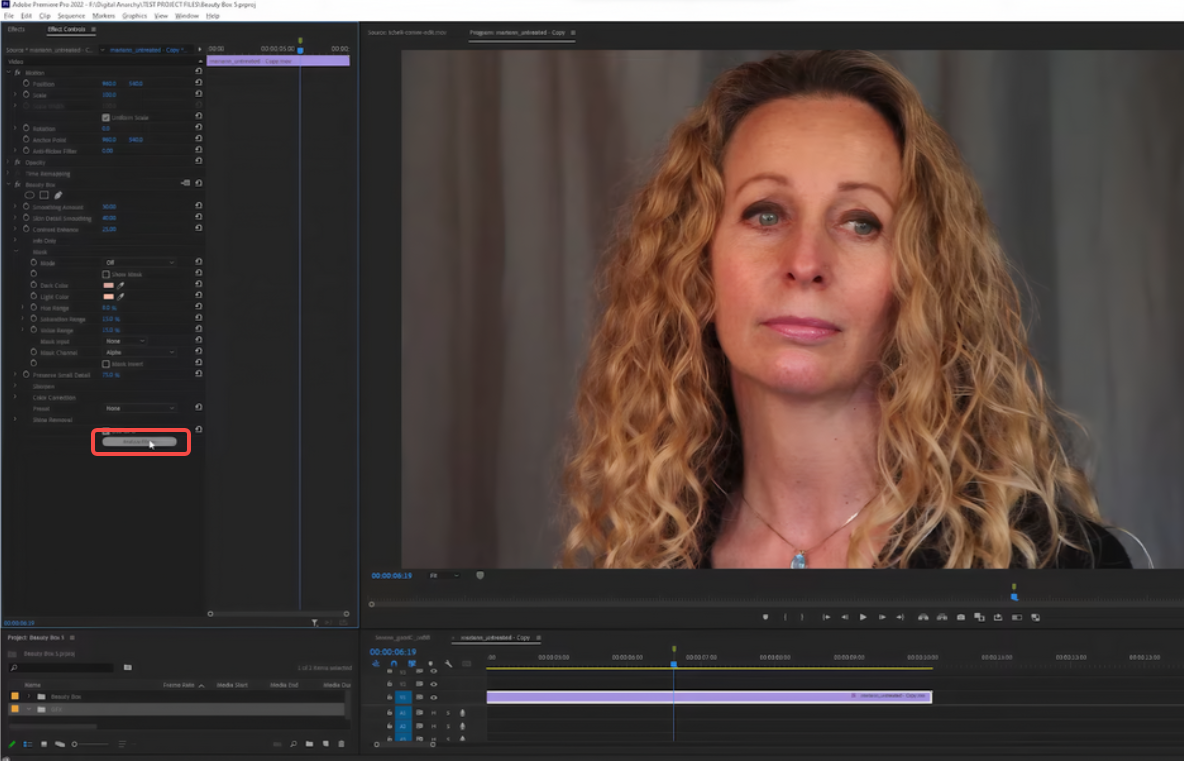The image size is (1184, 761).
Task: Toggle V1 track output eye icon
Action: (433, 698)
